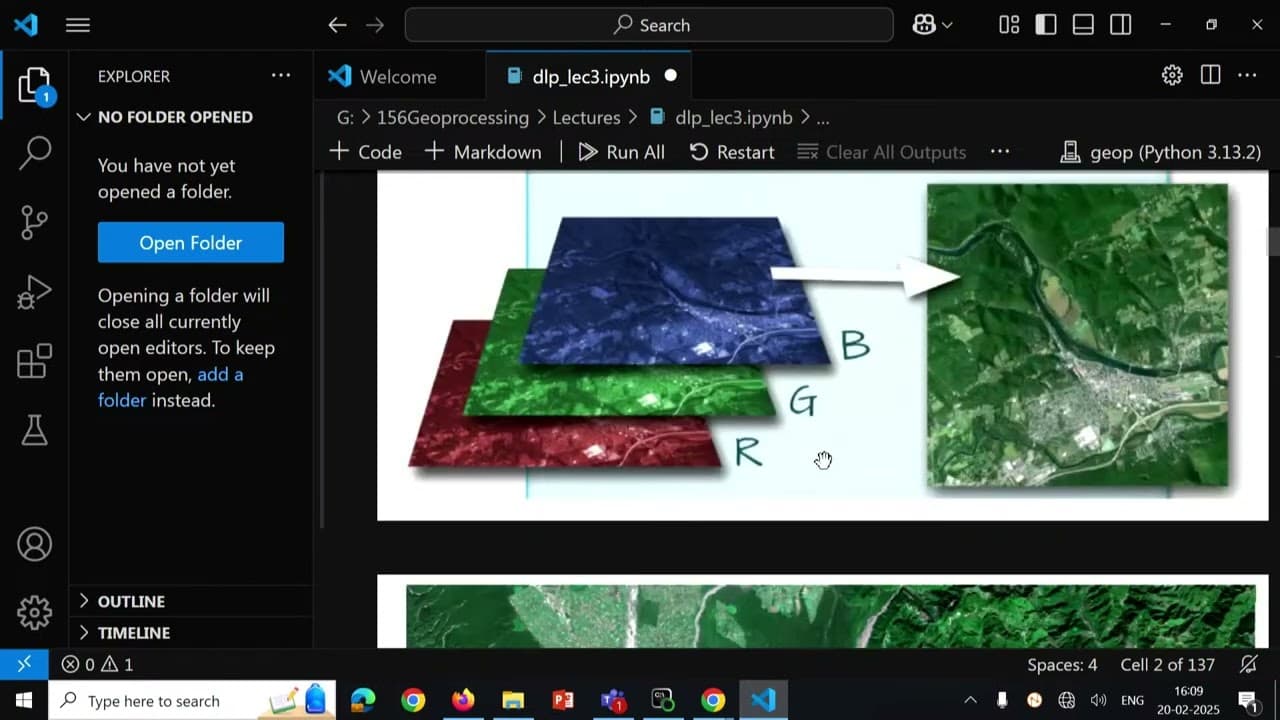Click the add a folder link

tap(219, 374)
